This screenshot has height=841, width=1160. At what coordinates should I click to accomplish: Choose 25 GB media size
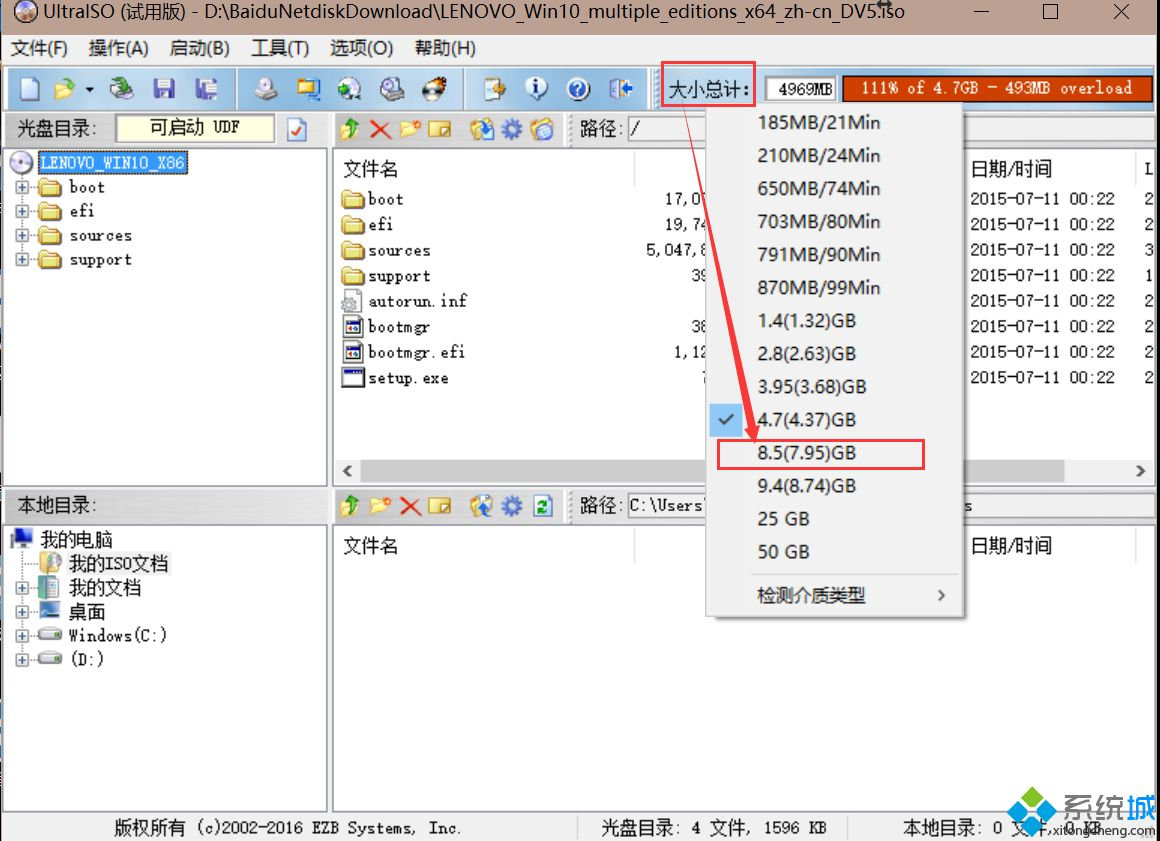(834, 519)
